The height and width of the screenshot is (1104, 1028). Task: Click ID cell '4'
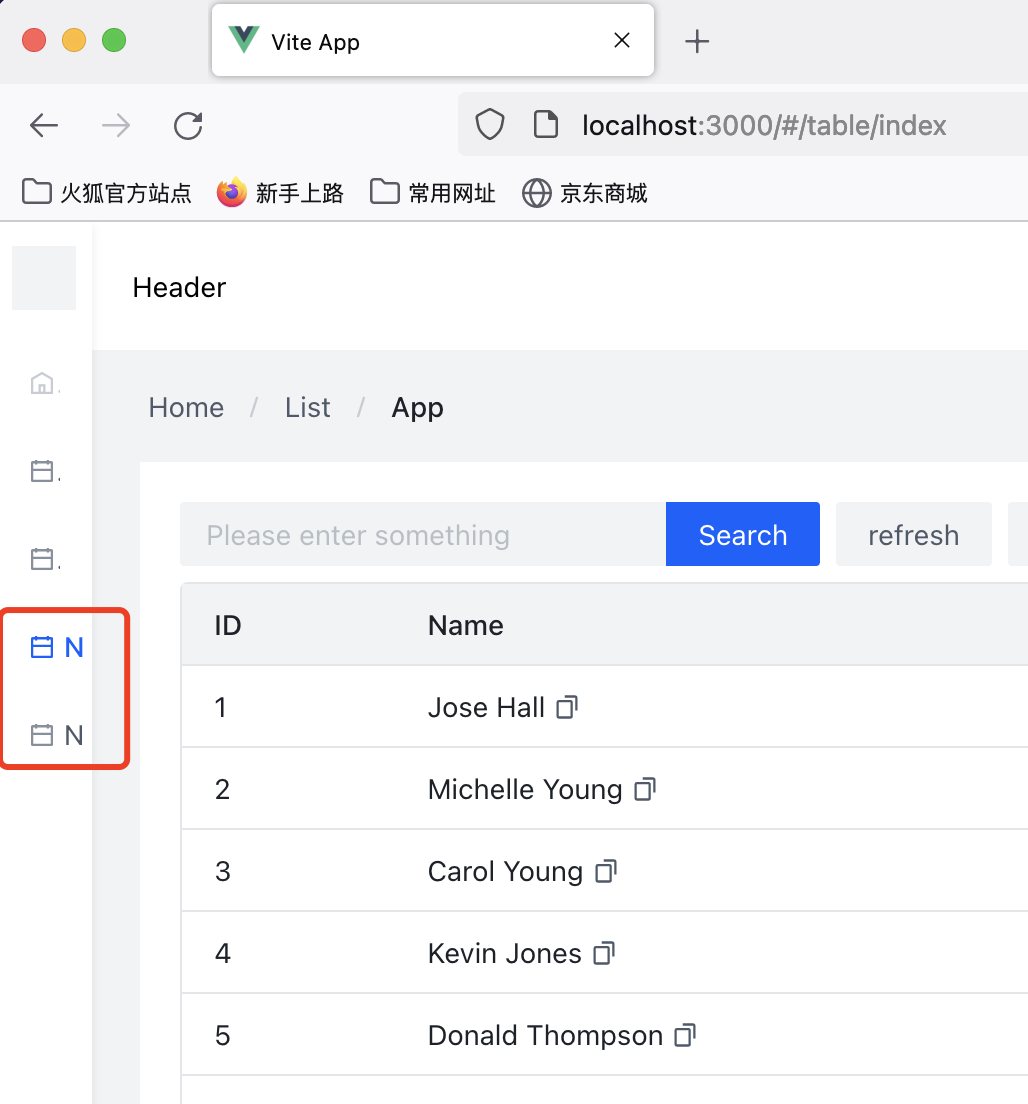[x=222, y=953]
